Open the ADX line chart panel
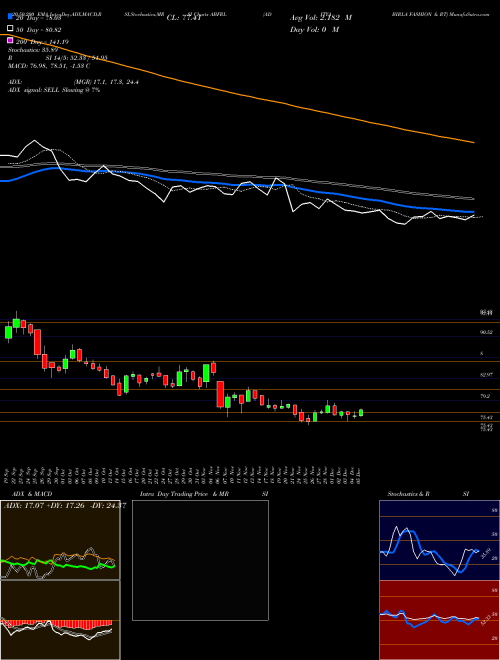Viewport: 500px width, 660px height. tap(60, 540)
